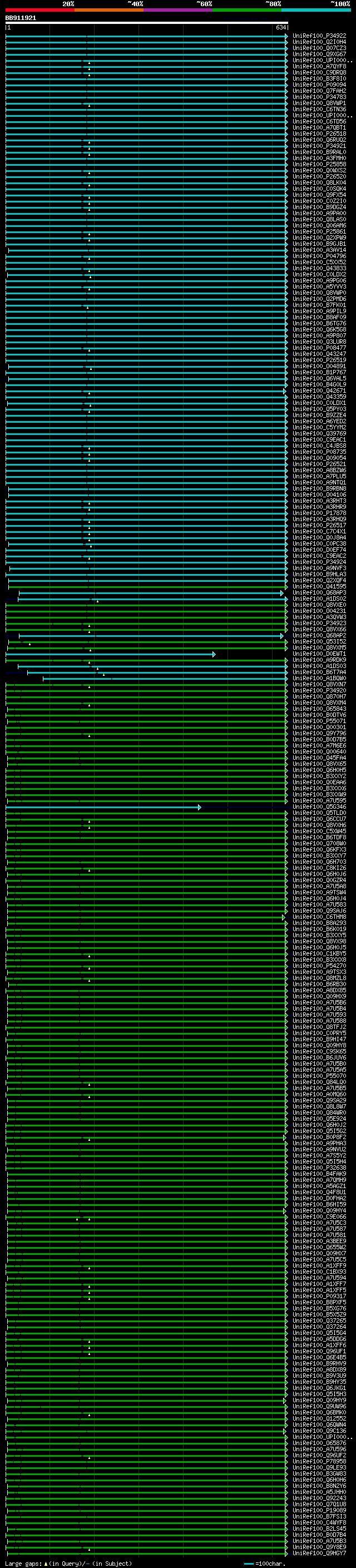Open hit label UniRef100_Q43833

click(x=319, y=268)
